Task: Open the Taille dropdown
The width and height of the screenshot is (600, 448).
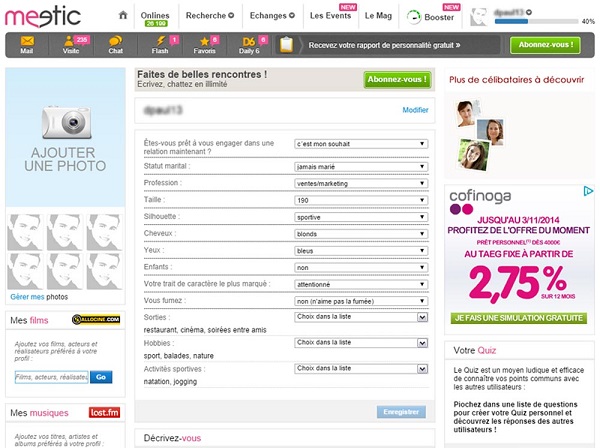Action: click(361, 200)
